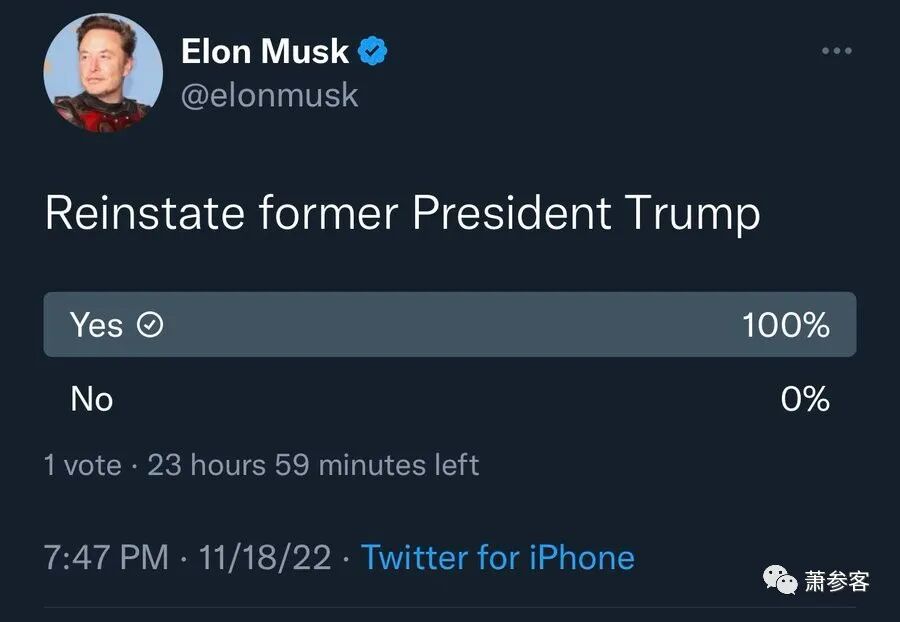Click the 1 vote count text

(83, 465)
